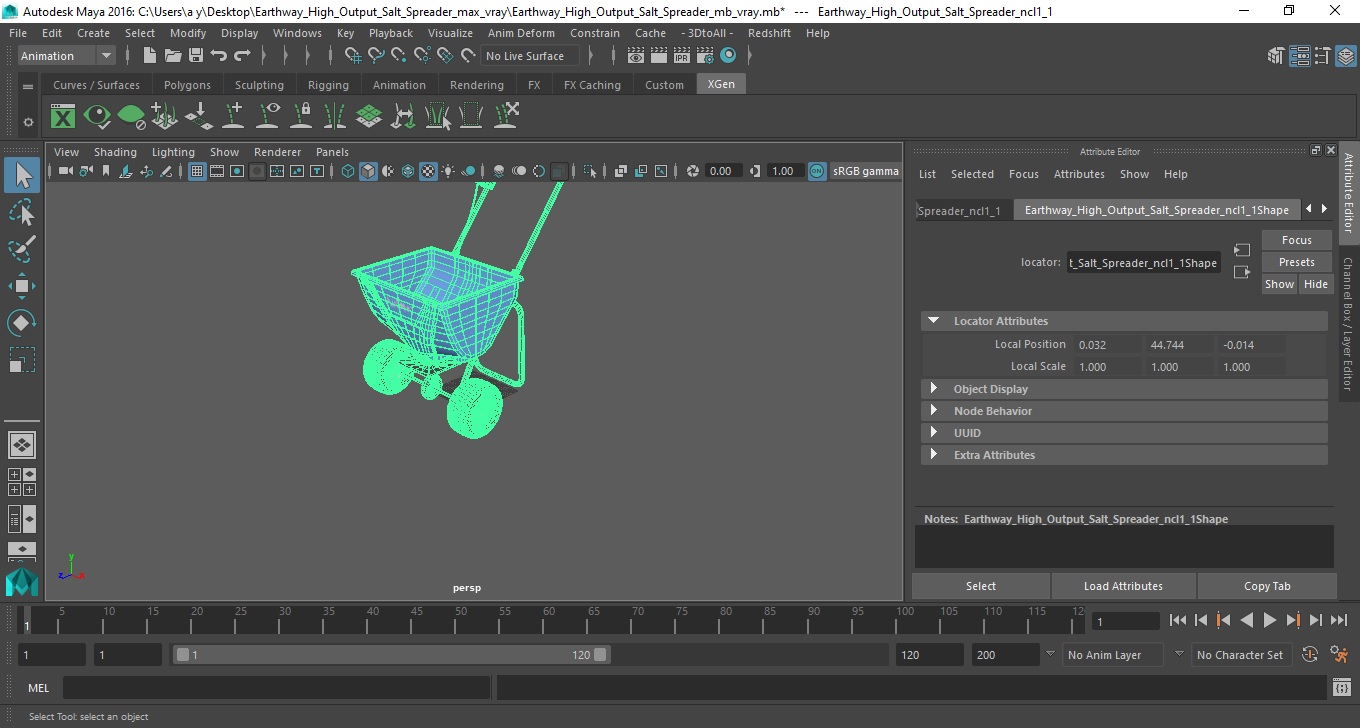Open the shelf options gear menu
Viewport: 1360px width, 728px height.
(28, 122)
